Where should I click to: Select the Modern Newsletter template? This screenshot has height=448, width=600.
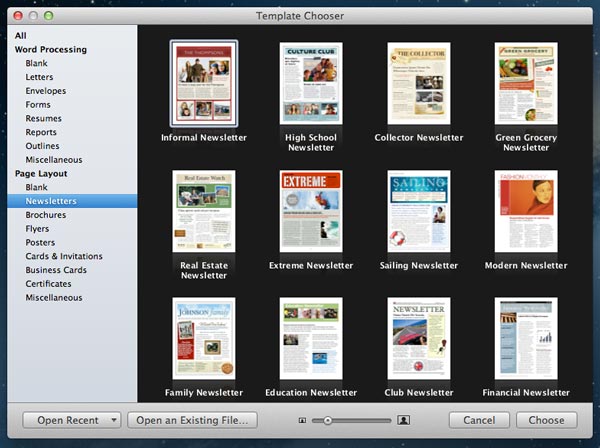point(526,211)
